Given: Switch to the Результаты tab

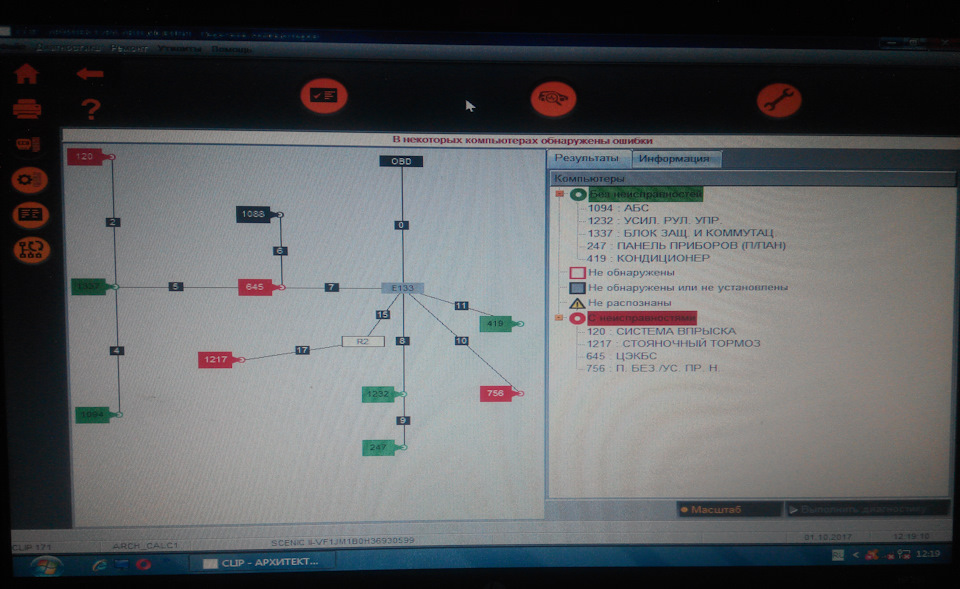Looking at the screenshot, I should pos(587,158).
